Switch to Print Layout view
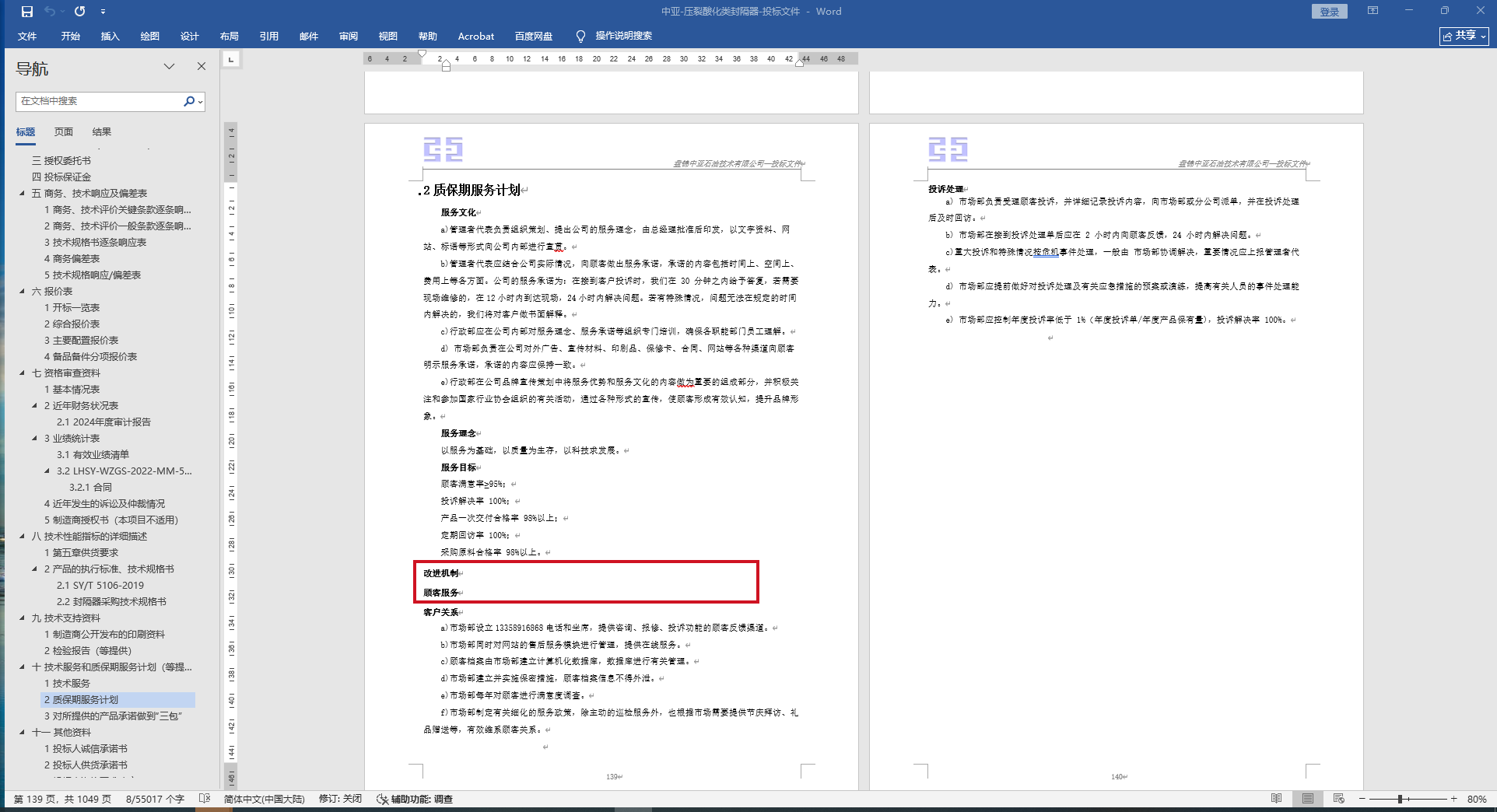Screen dimensions: 1497x812 (1308, 799)
